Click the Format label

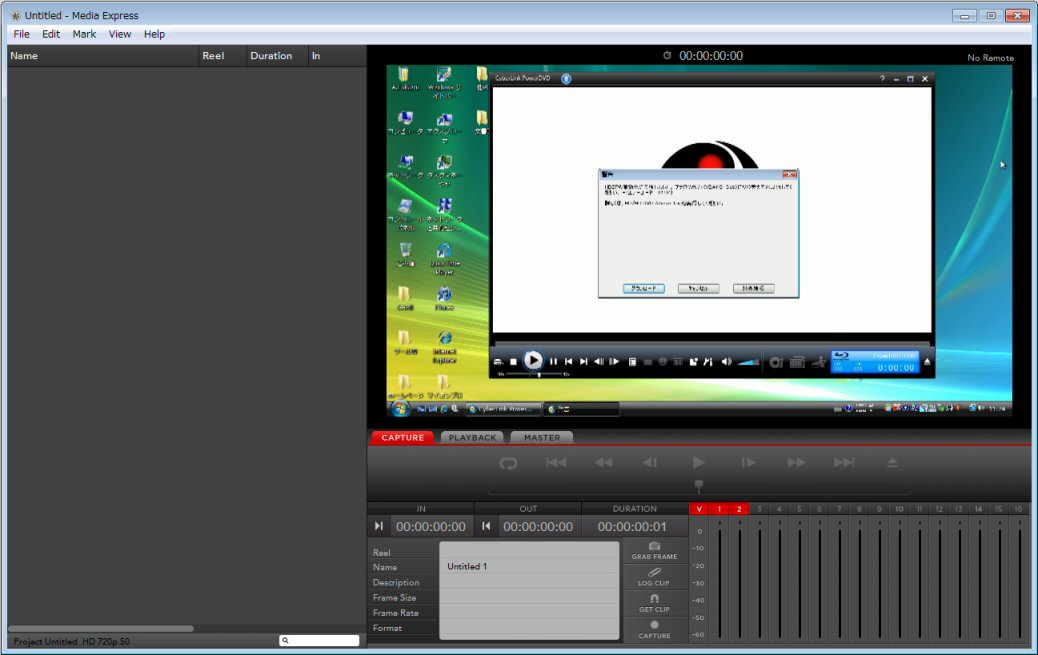coord(387,628)
